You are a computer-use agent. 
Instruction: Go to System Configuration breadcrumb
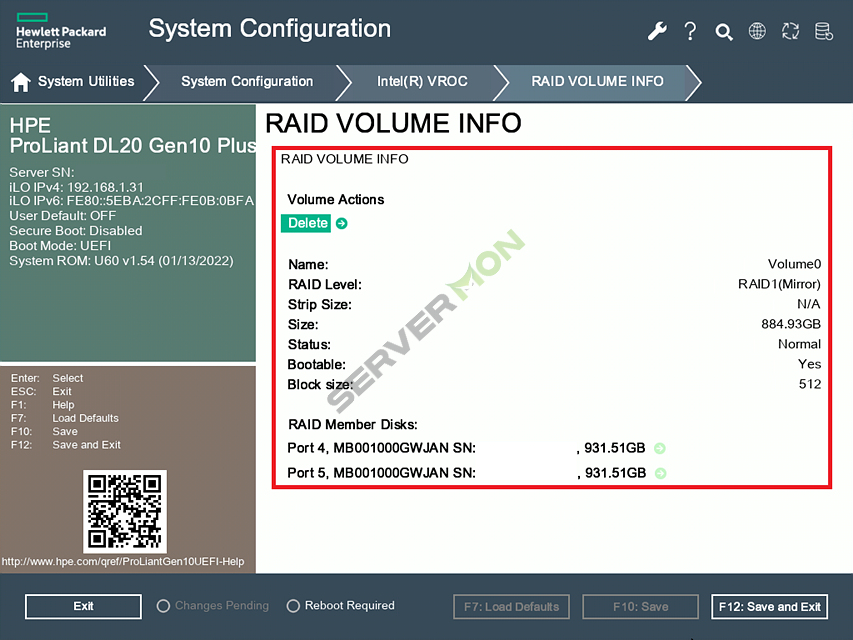point(247,82)
